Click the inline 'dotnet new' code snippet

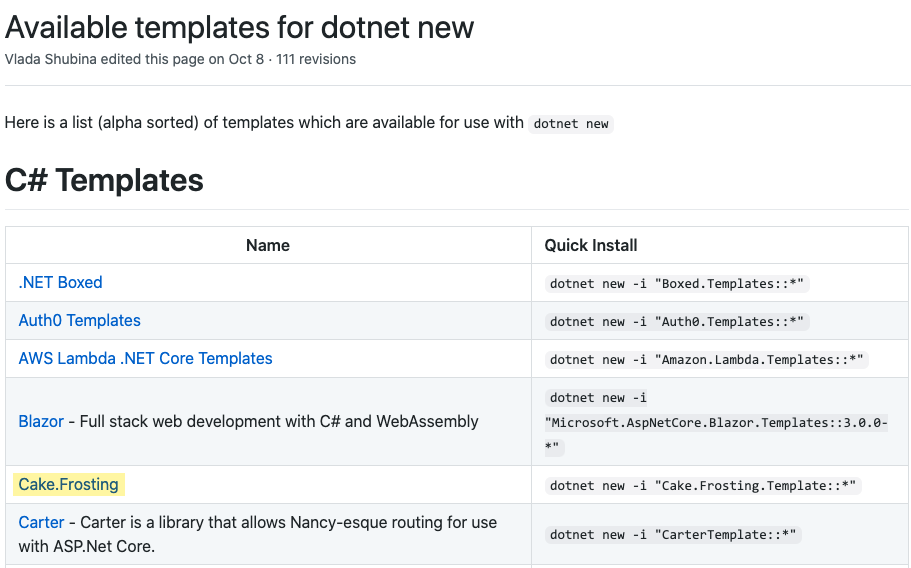point(571,124)
